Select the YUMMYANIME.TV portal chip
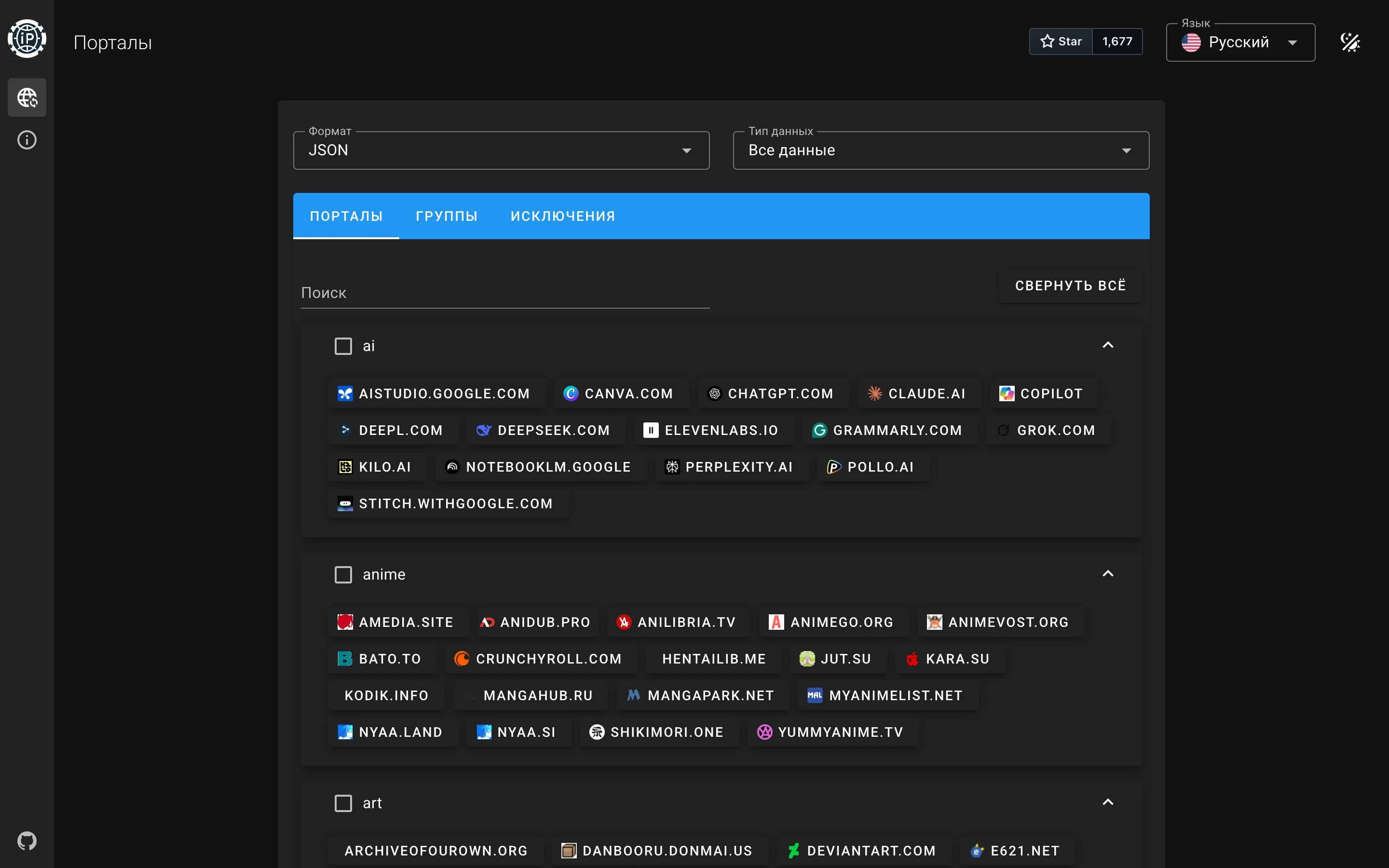 tap(833, 732)
